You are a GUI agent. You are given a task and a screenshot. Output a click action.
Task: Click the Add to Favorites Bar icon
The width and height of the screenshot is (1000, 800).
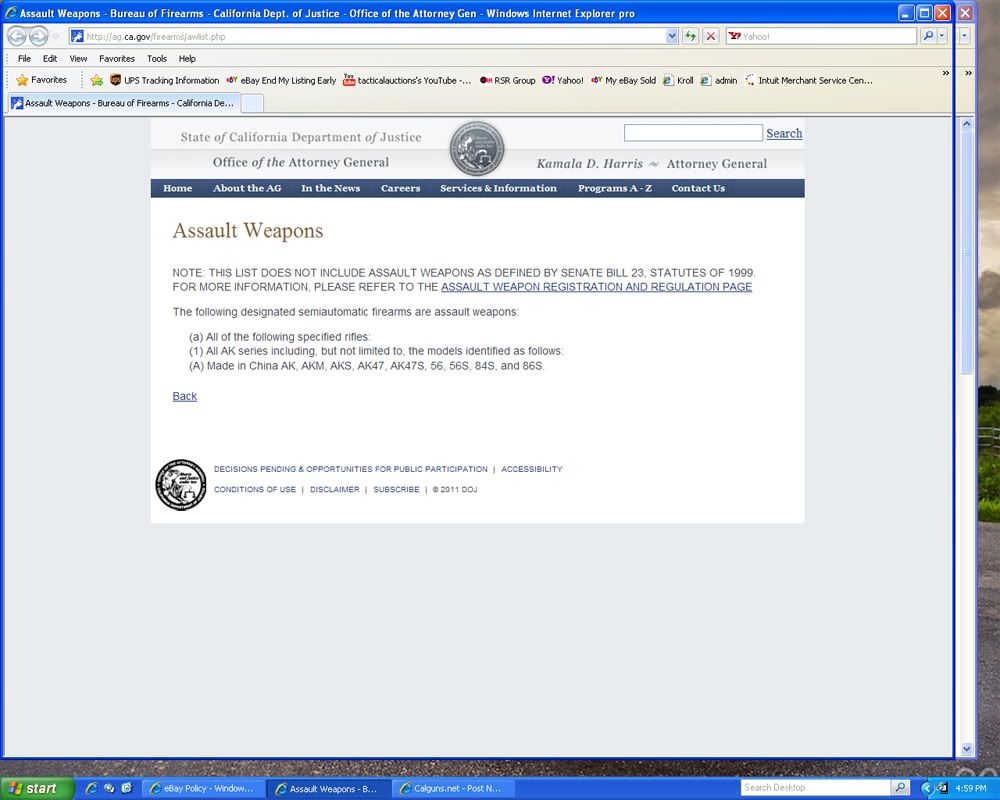pyautogui.click(x=97, y=80)
